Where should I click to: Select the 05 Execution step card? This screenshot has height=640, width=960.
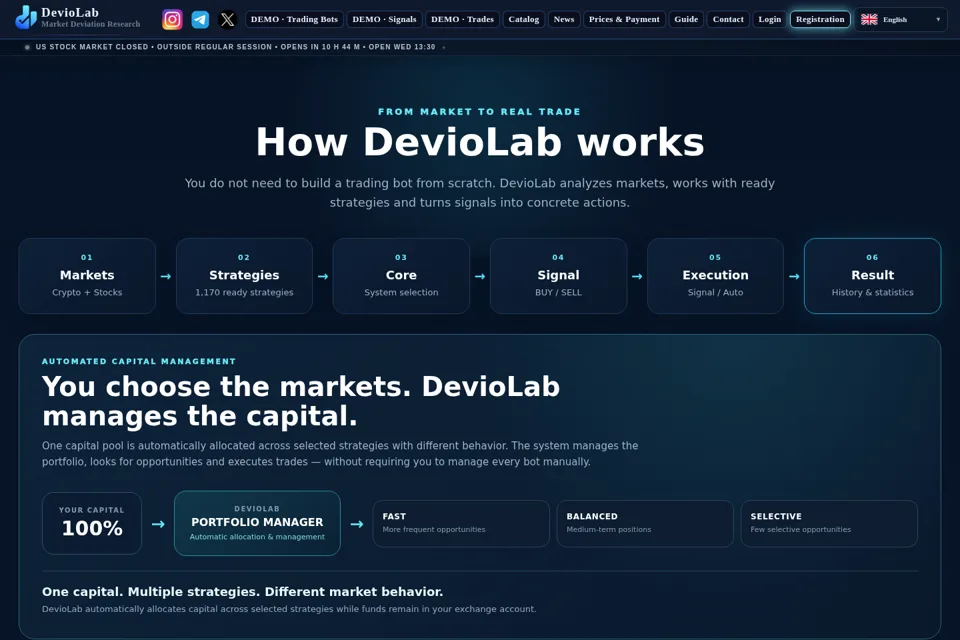[x=715, y=276]
